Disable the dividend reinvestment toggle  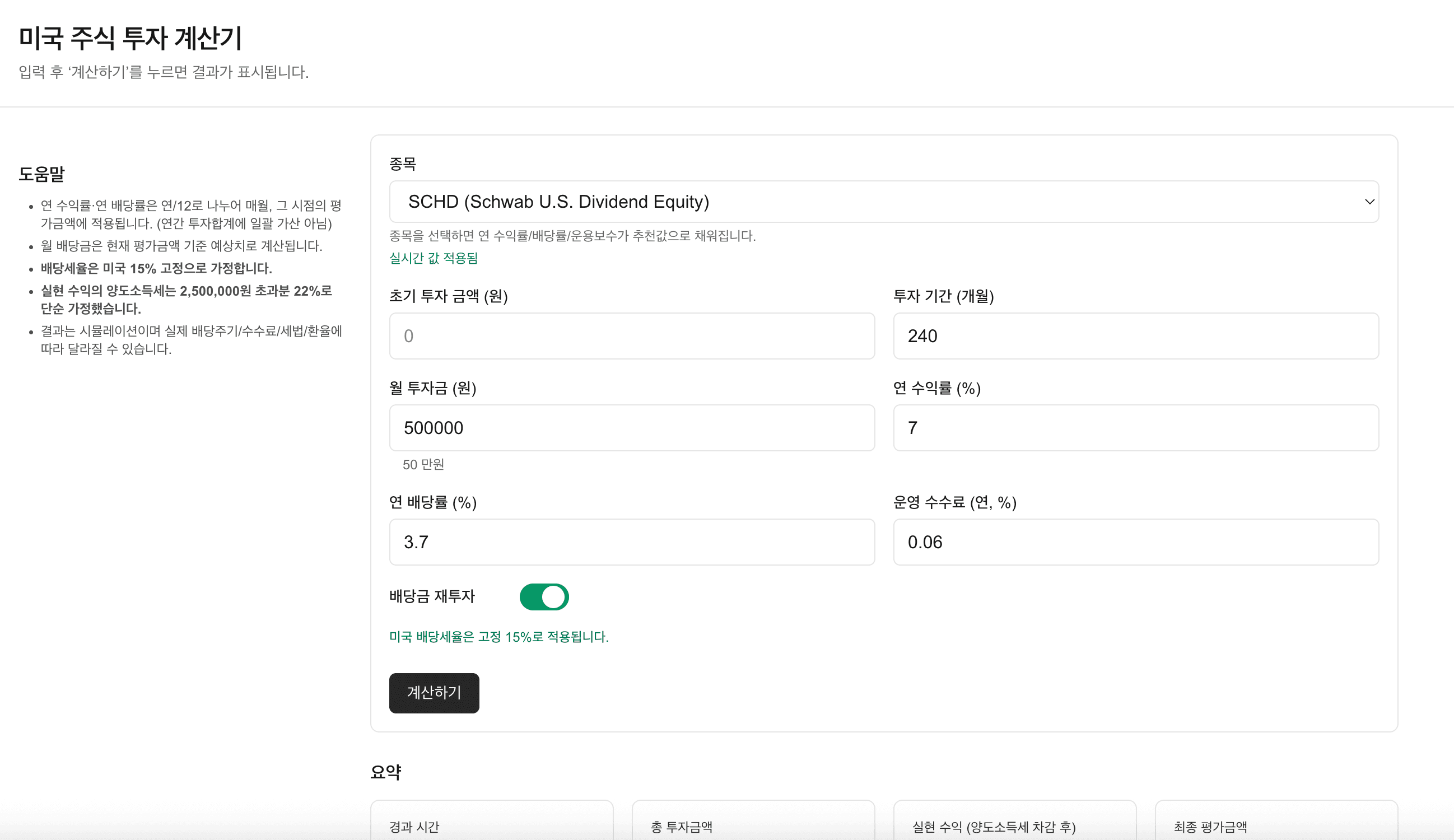click(543, 597)
